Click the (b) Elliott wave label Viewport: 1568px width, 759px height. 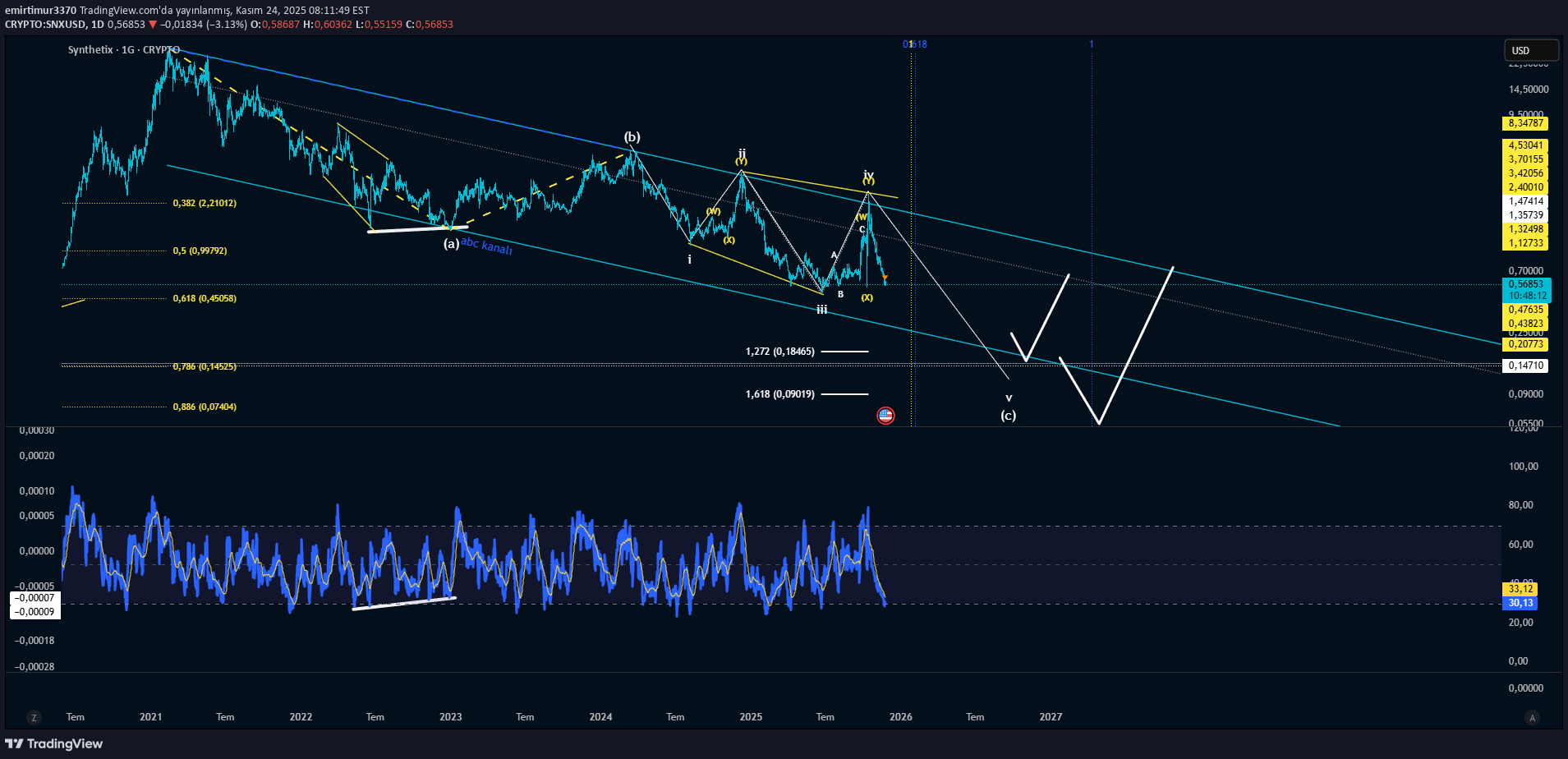pos(632,137)
